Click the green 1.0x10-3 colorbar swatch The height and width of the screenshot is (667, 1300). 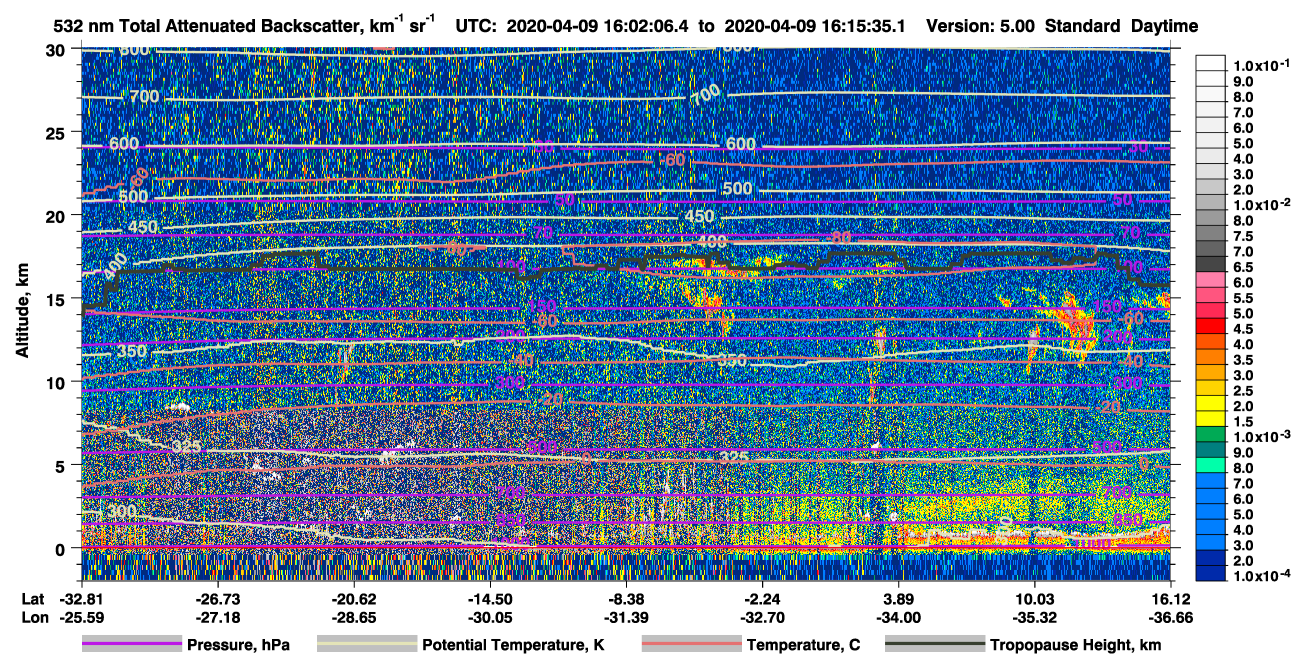click(1211, 437)
